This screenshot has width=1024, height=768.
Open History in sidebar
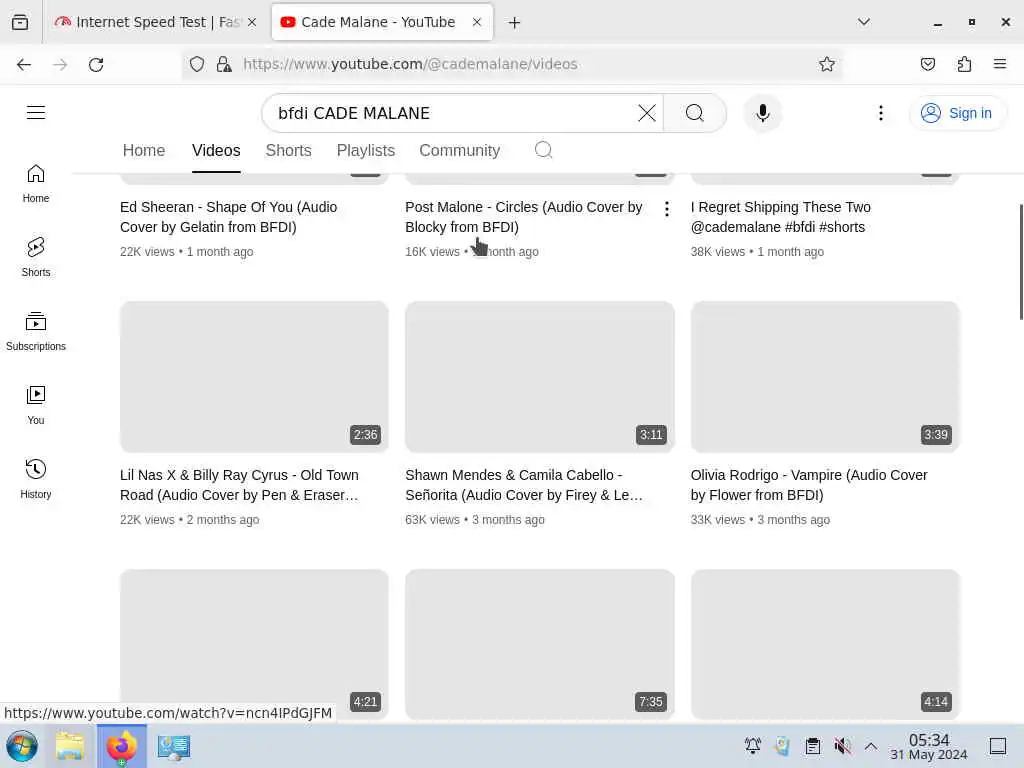click(36, 479)
